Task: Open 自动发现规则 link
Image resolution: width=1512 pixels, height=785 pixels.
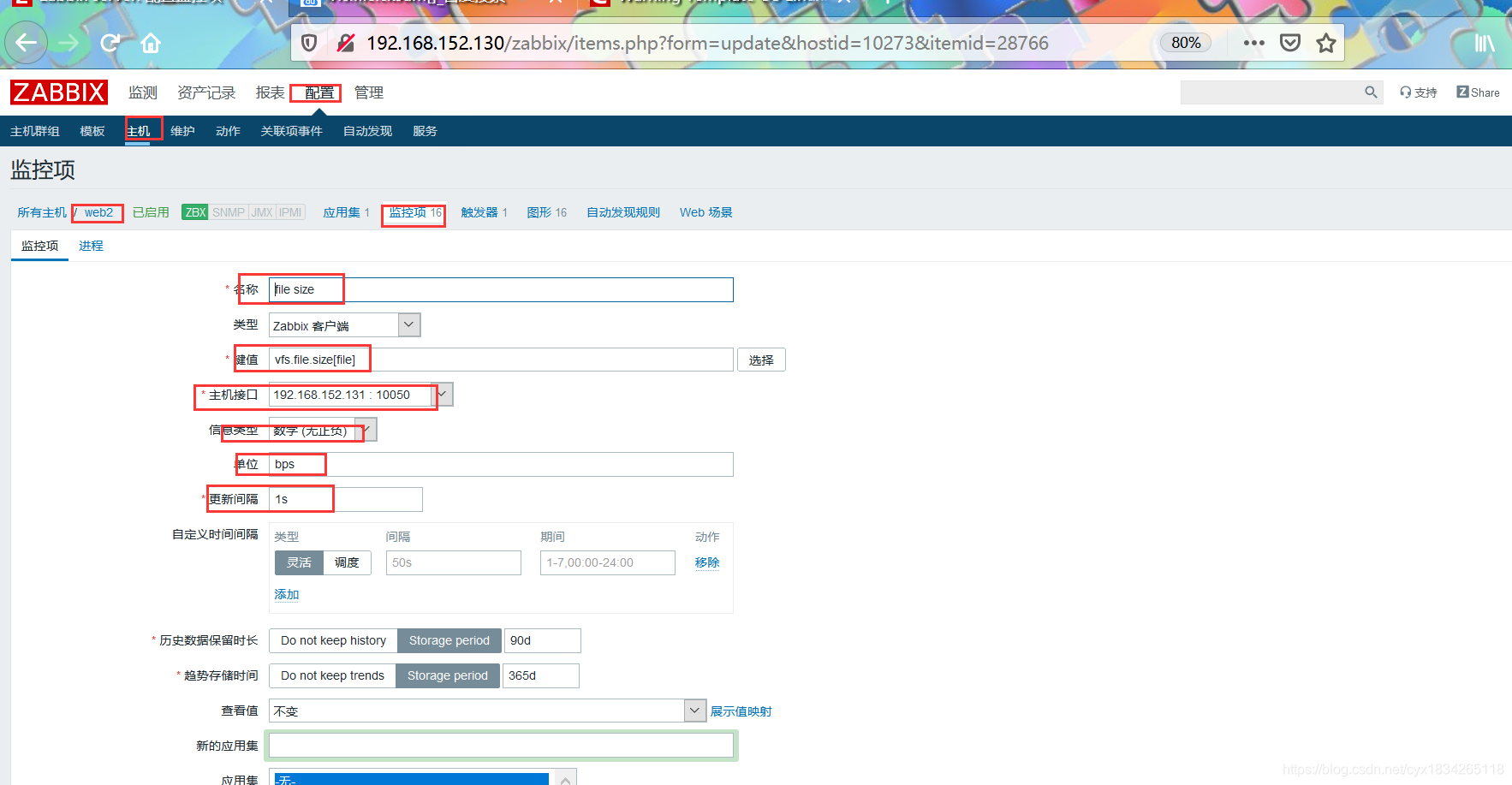Action: pyautogui.click(x=623, y=212)
